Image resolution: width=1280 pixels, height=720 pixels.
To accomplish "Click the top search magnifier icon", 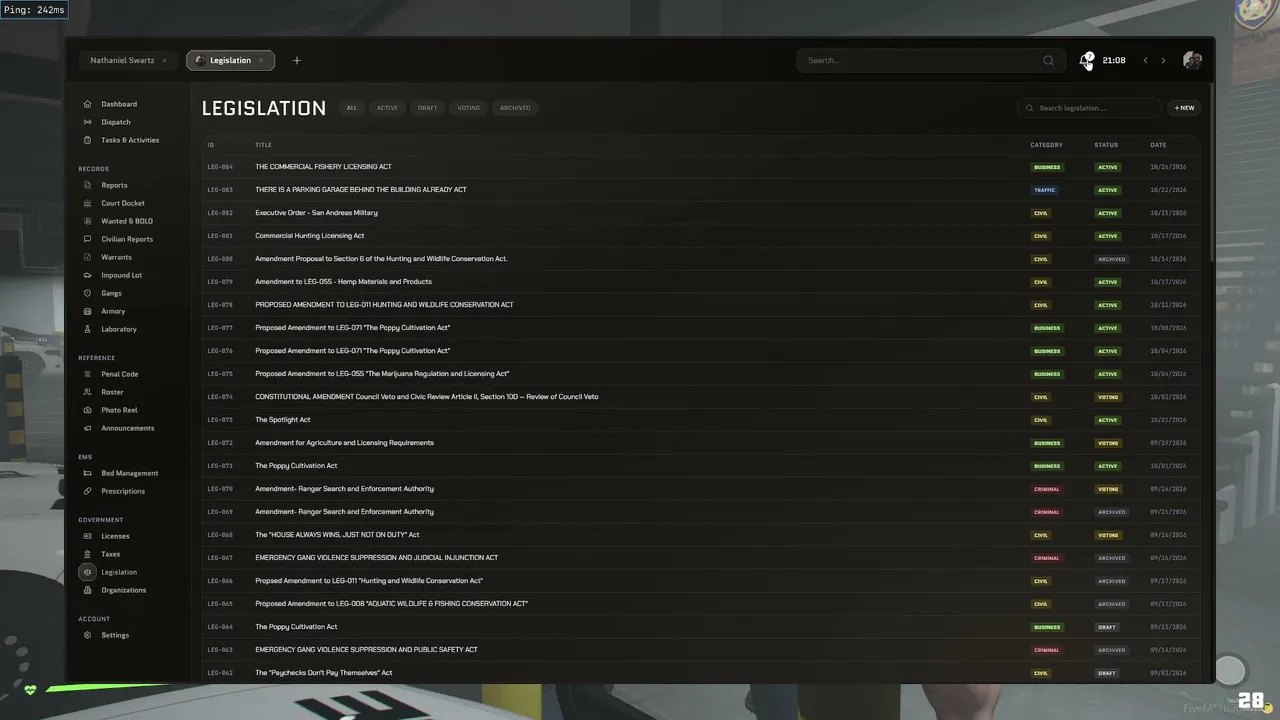I will click(x=1048, y=60).
